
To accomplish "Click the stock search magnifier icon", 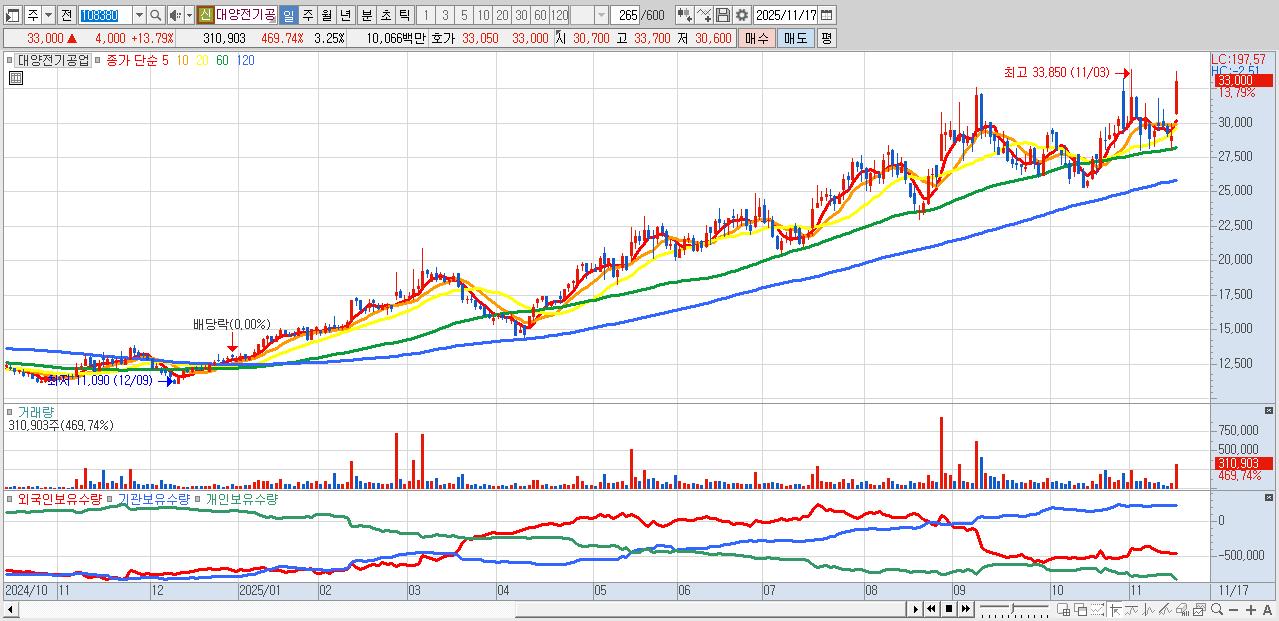I will 156,15.
